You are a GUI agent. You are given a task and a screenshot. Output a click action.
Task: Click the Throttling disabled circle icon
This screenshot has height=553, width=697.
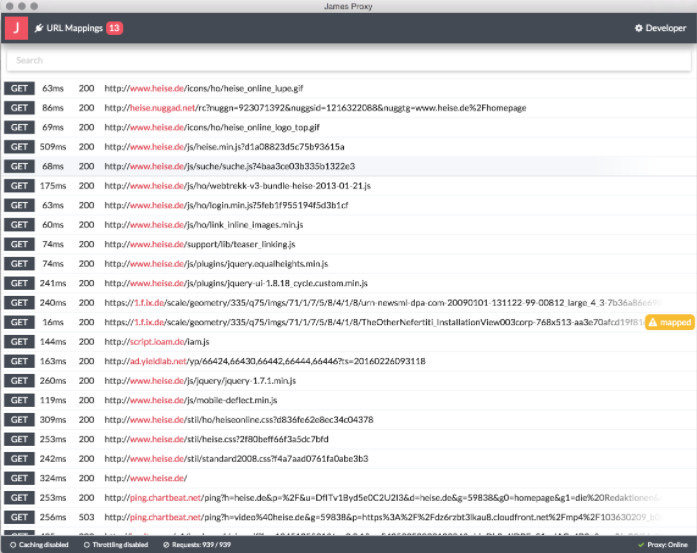point(87,545)
